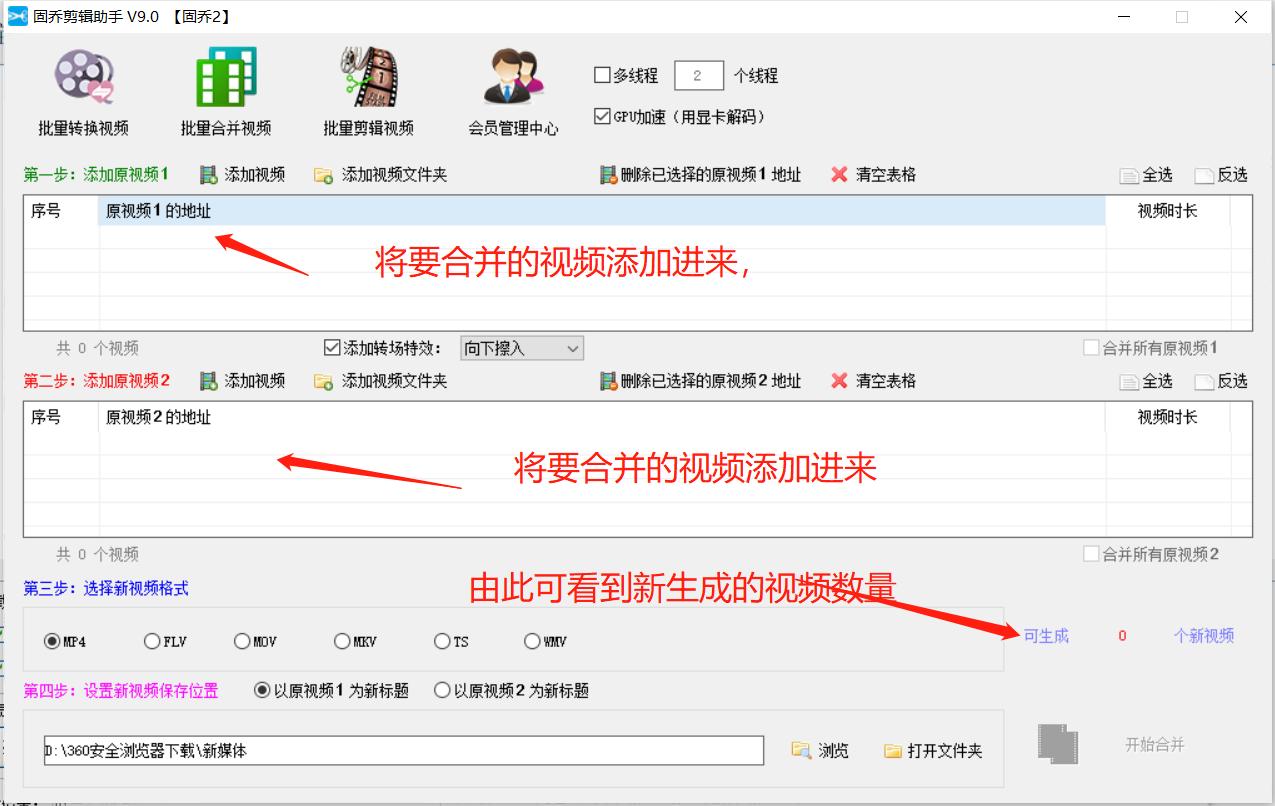Open the 会员管理中心 member center
The image size is (1275, 806).
pyautogui.click(x=511, y=90)
